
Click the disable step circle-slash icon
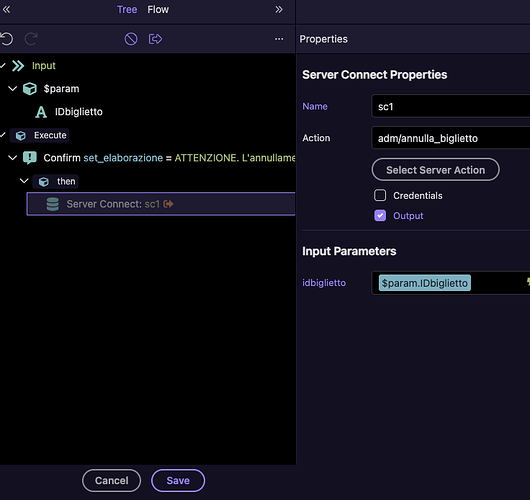pyautogui.click(x=131, y=39)
